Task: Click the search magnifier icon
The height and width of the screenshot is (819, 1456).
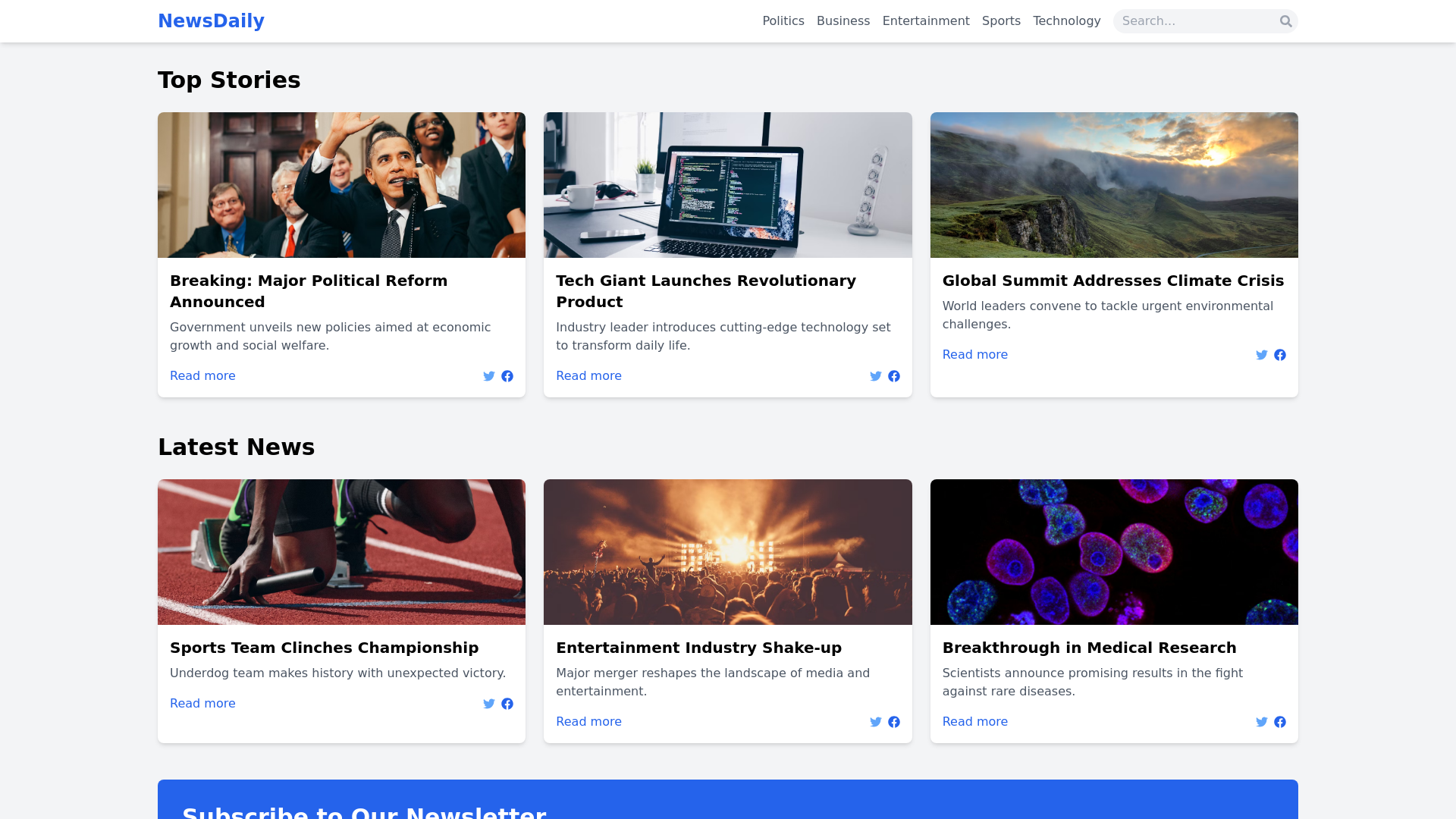Action: pyautogui.click(x=1285, y=21)
